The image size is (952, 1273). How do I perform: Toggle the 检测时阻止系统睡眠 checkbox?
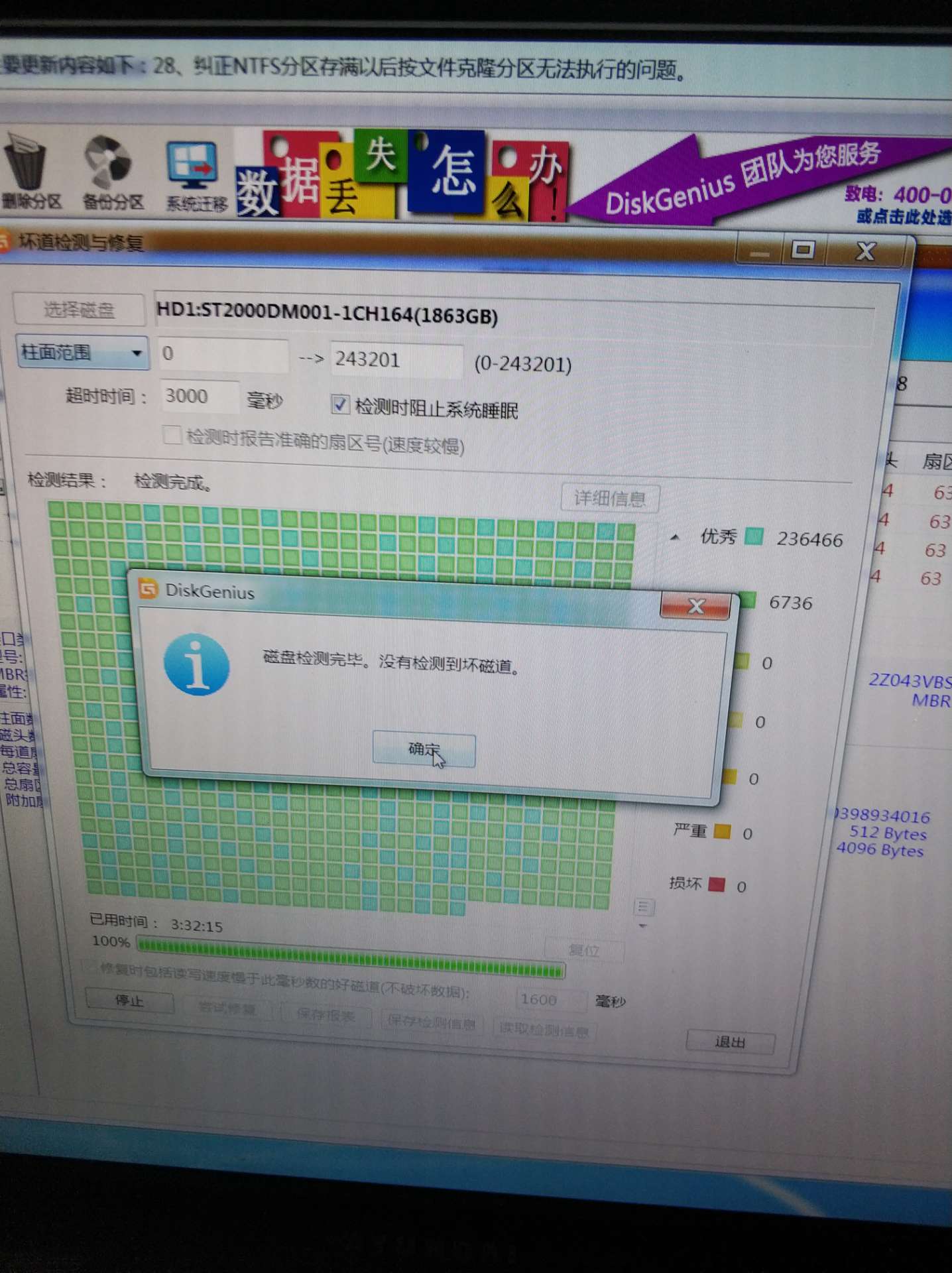click(340, 404)
